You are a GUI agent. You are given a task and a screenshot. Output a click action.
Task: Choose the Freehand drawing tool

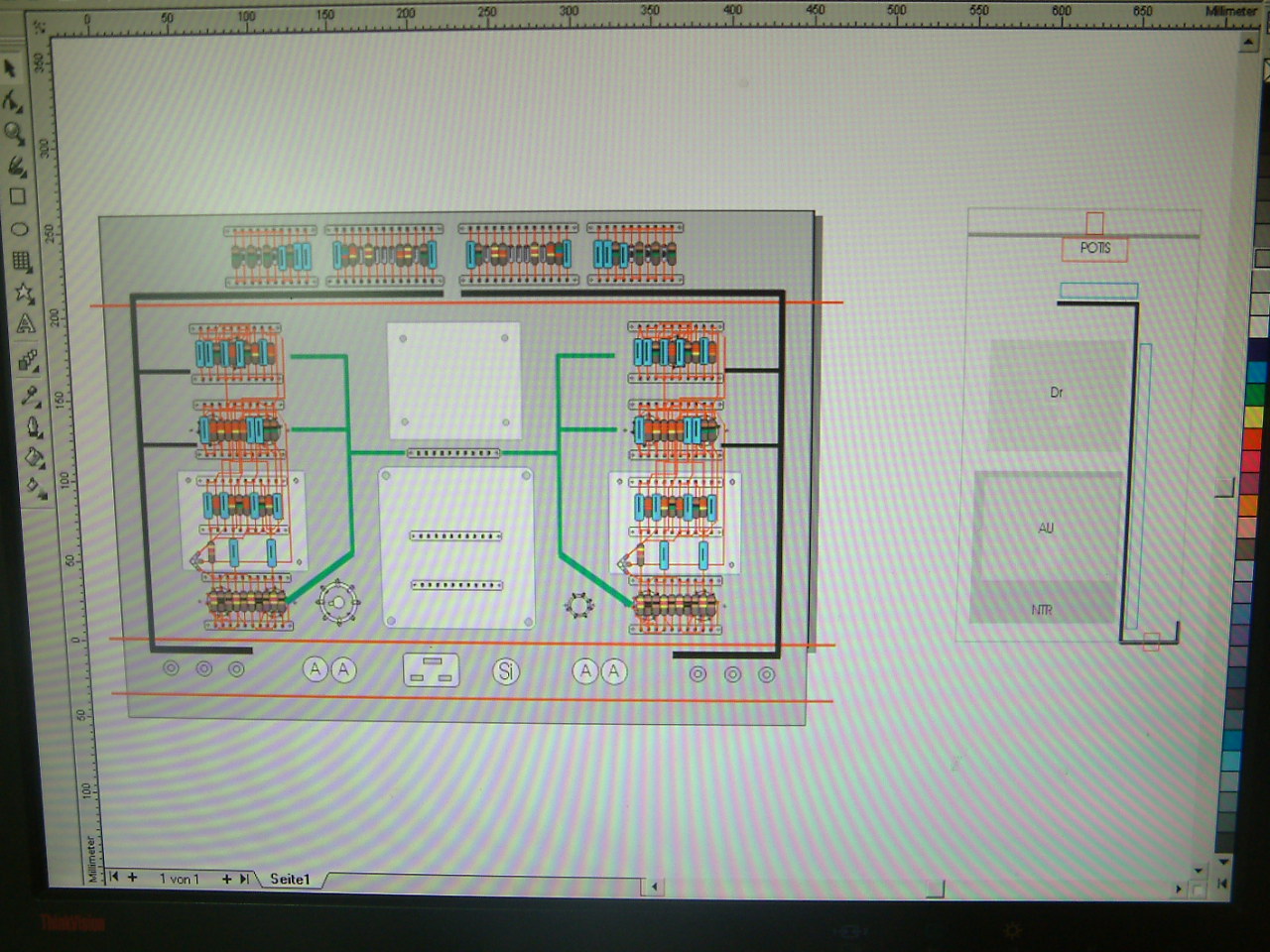click(x=16, y=165)
